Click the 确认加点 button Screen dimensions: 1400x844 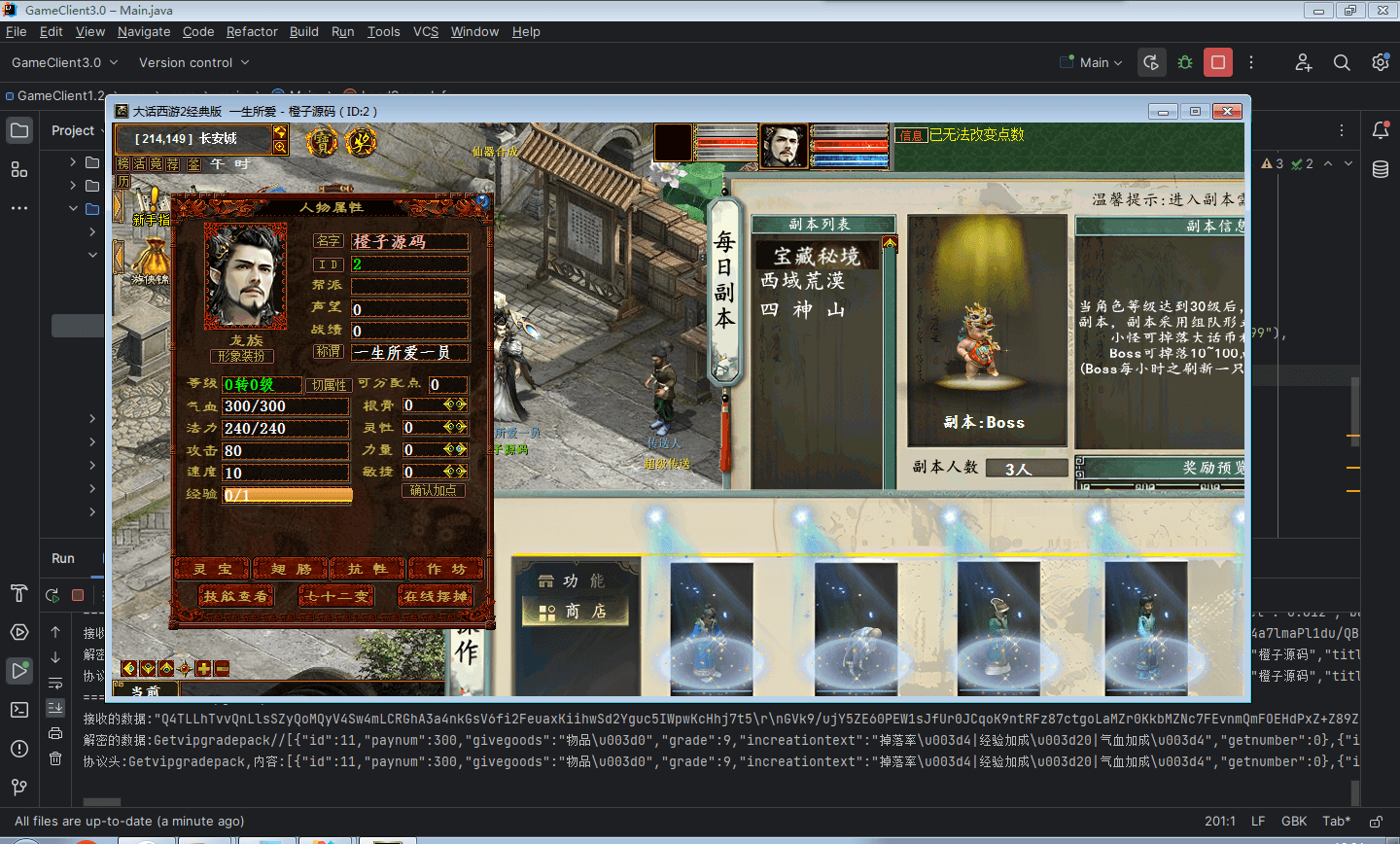433,491
